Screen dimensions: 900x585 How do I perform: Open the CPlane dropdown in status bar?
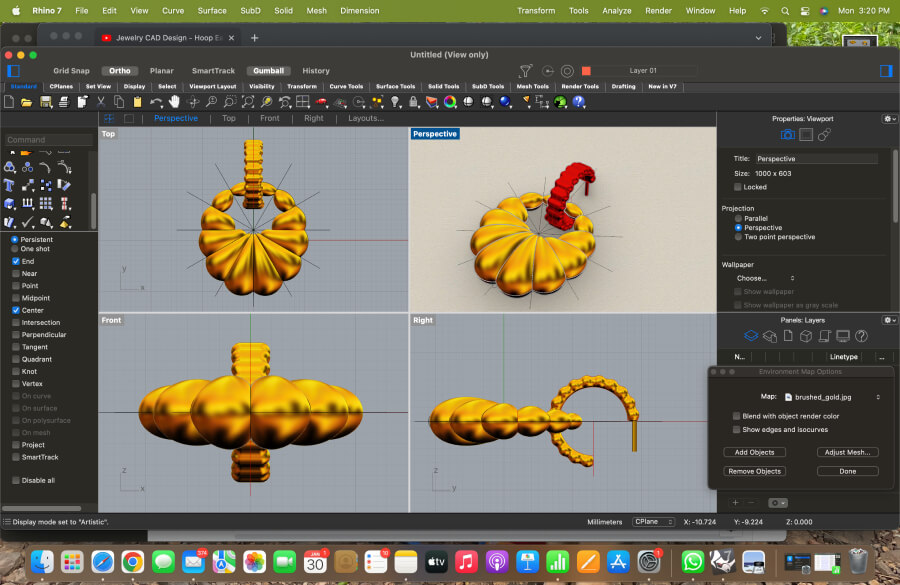pyautogui.click(x=653, y=522)
